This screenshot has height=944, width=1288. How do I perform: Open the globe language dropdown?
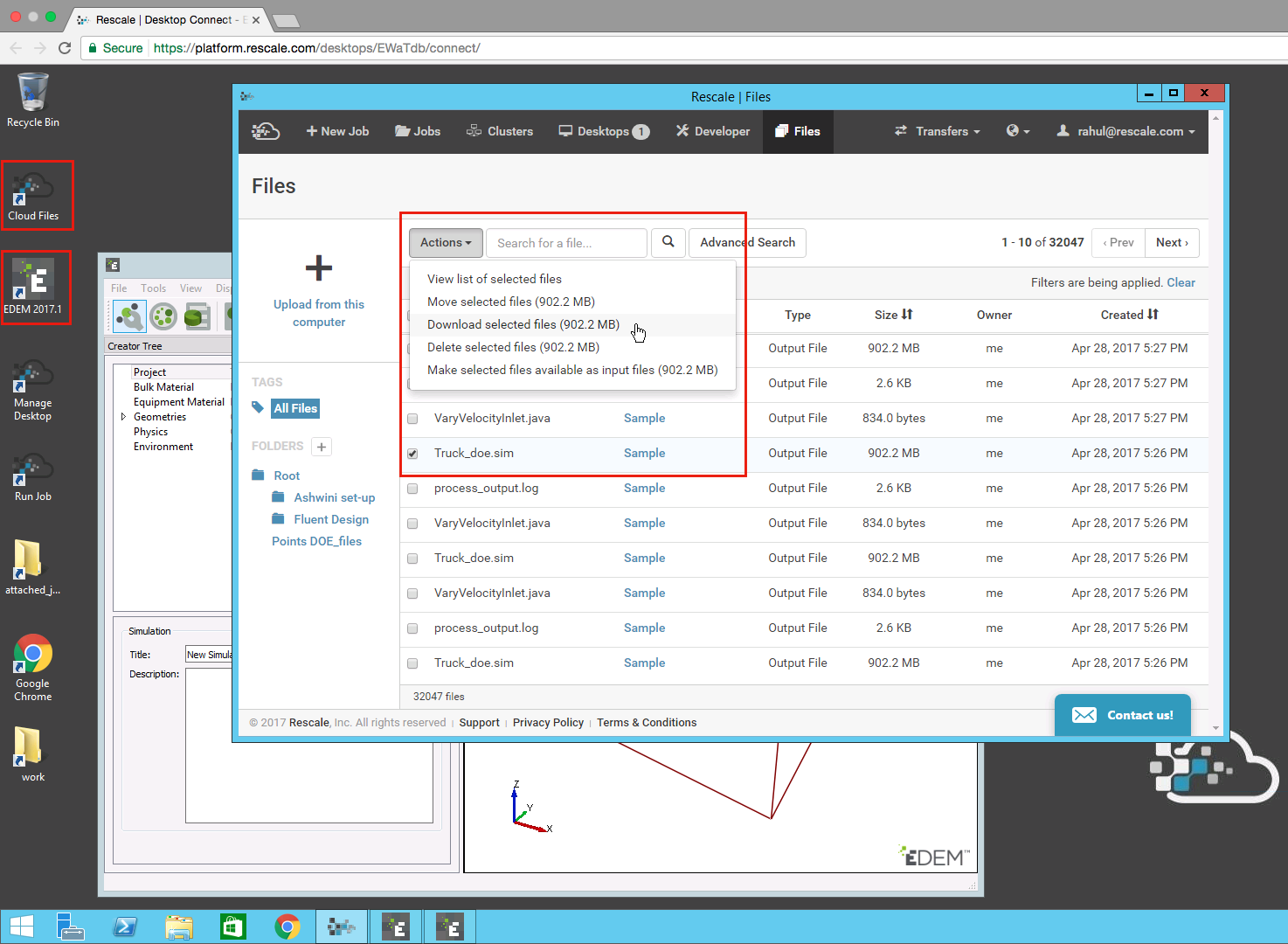tap(1018, 131)
